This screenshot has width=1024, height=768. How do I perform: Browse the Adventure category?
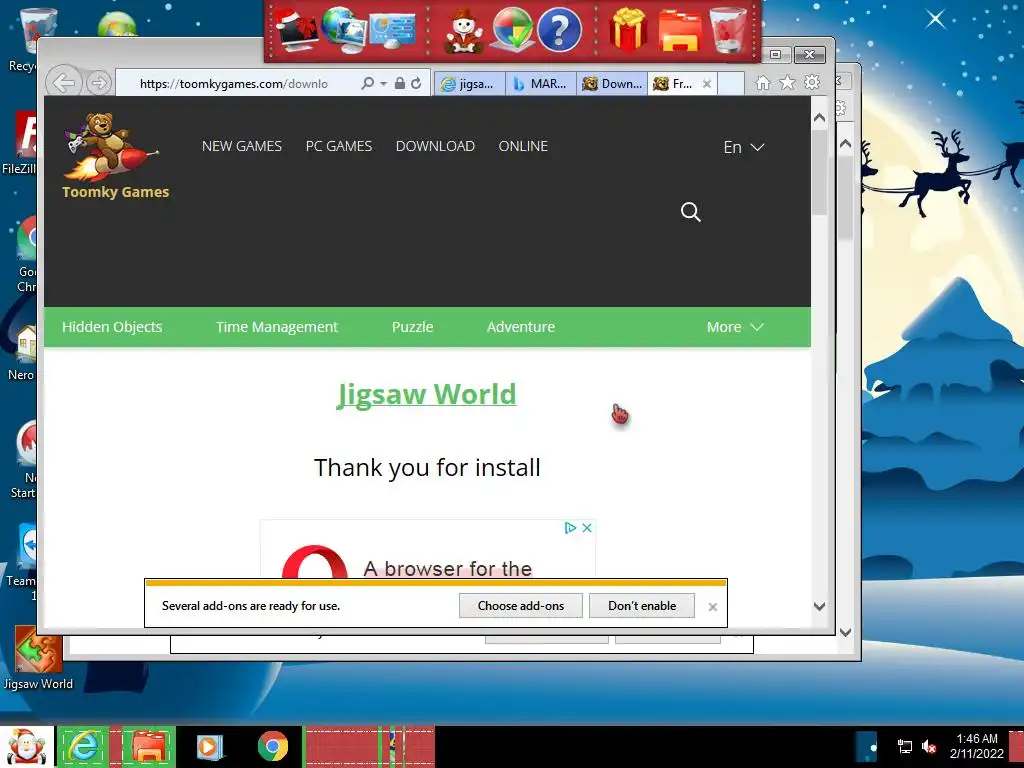tap(520, 327)
